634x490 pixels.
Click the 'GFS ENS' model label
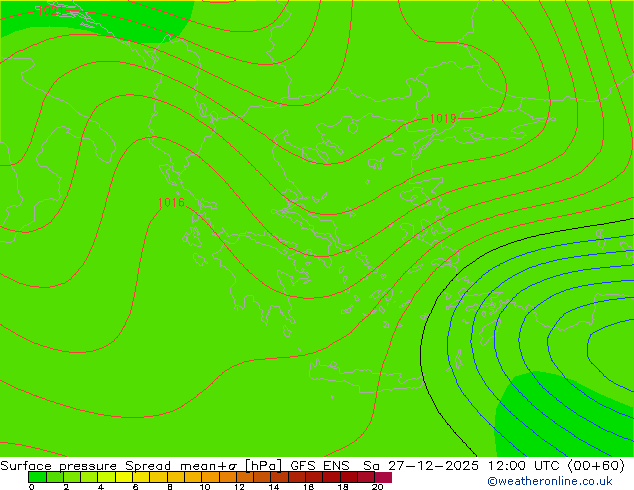click(x=320, y=466)
